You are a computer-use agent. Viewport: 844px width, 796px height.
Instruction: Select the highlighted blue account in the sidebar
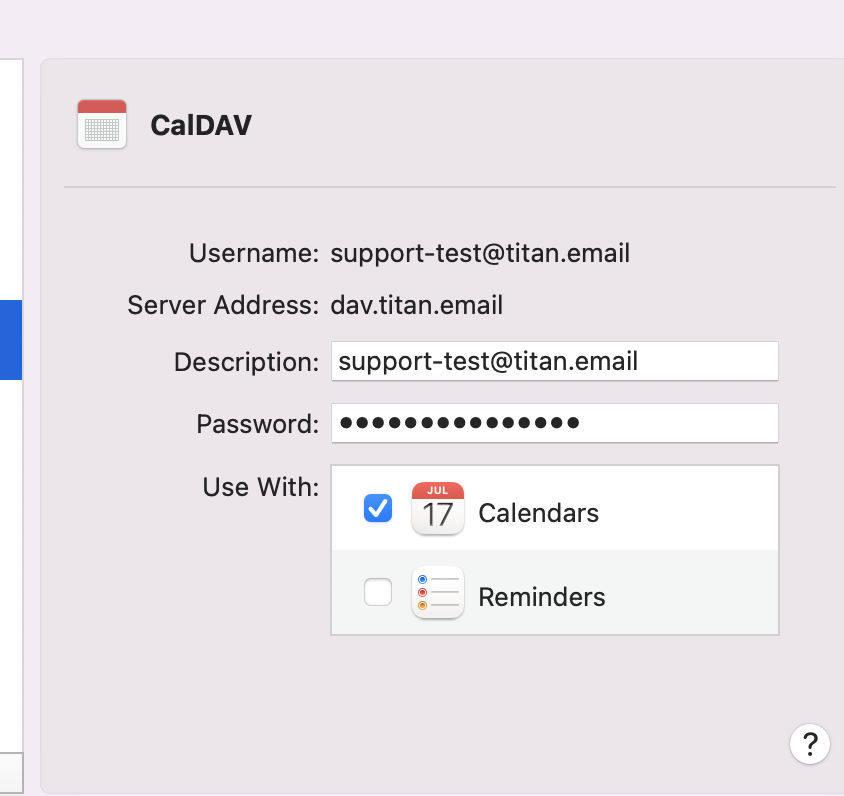pyautogui.click(x=11, y=340)
